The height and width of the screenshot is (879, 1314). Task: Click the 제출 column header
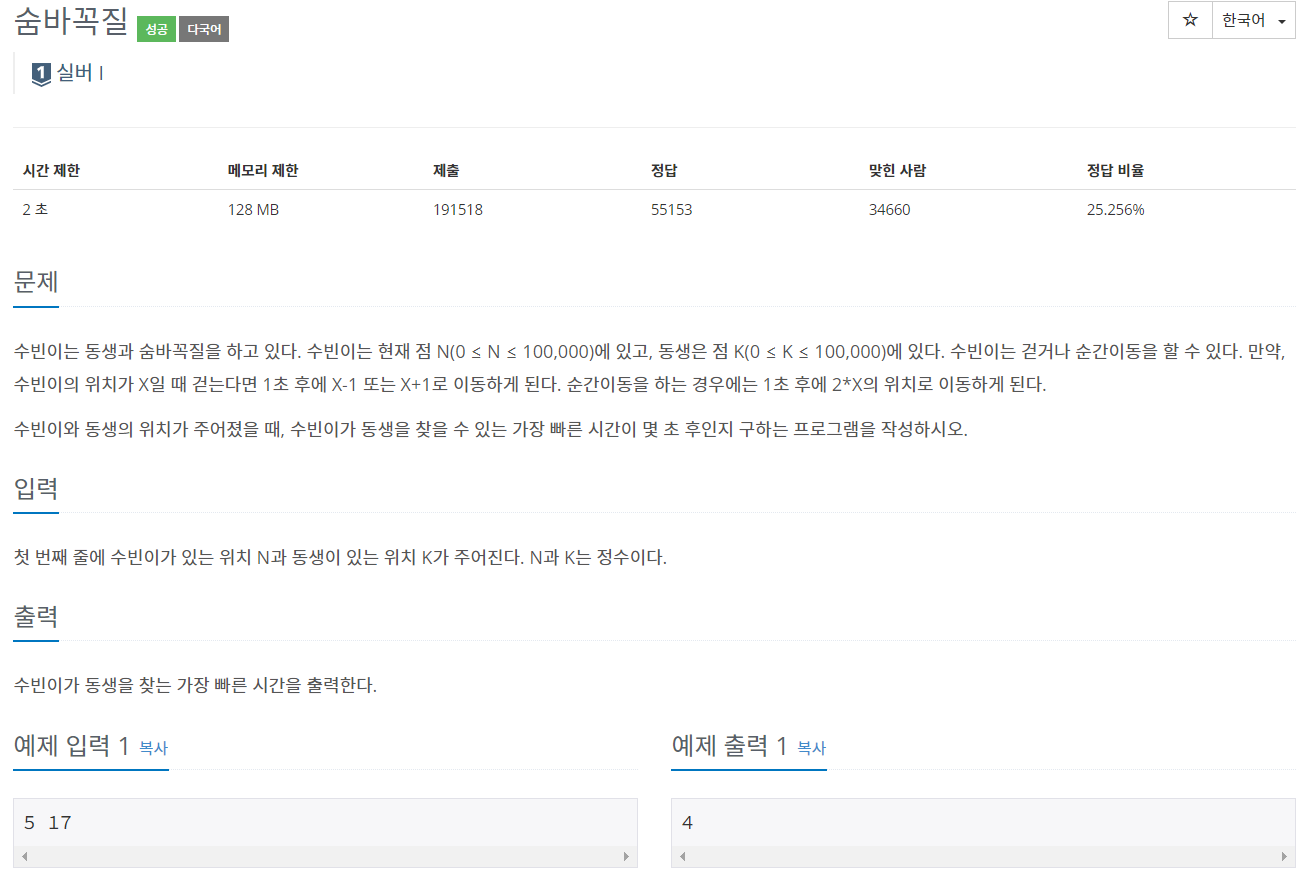446,170
